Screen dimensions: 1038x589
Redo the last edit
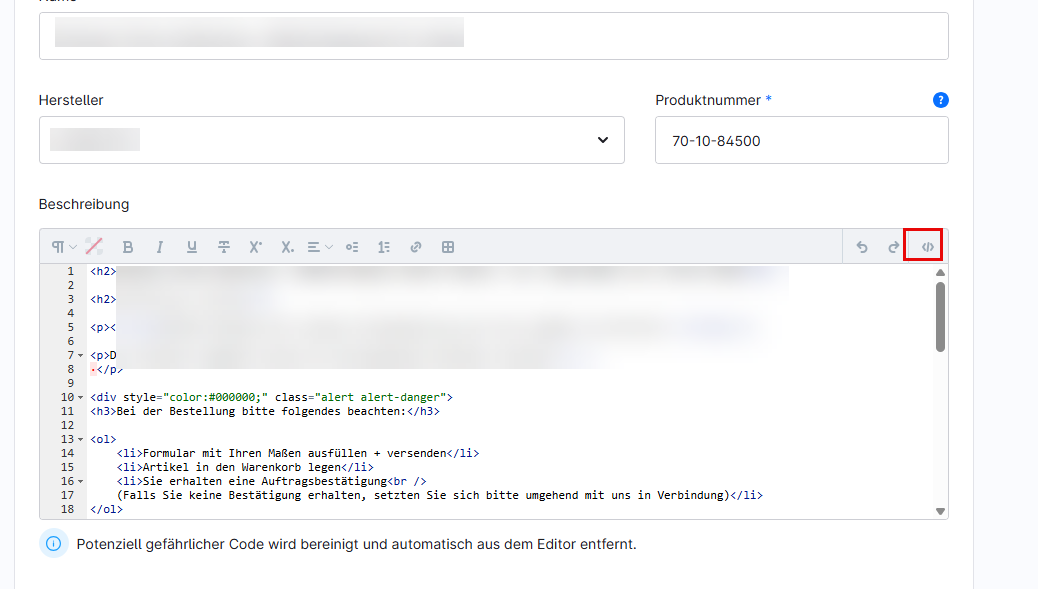(894, 247)
